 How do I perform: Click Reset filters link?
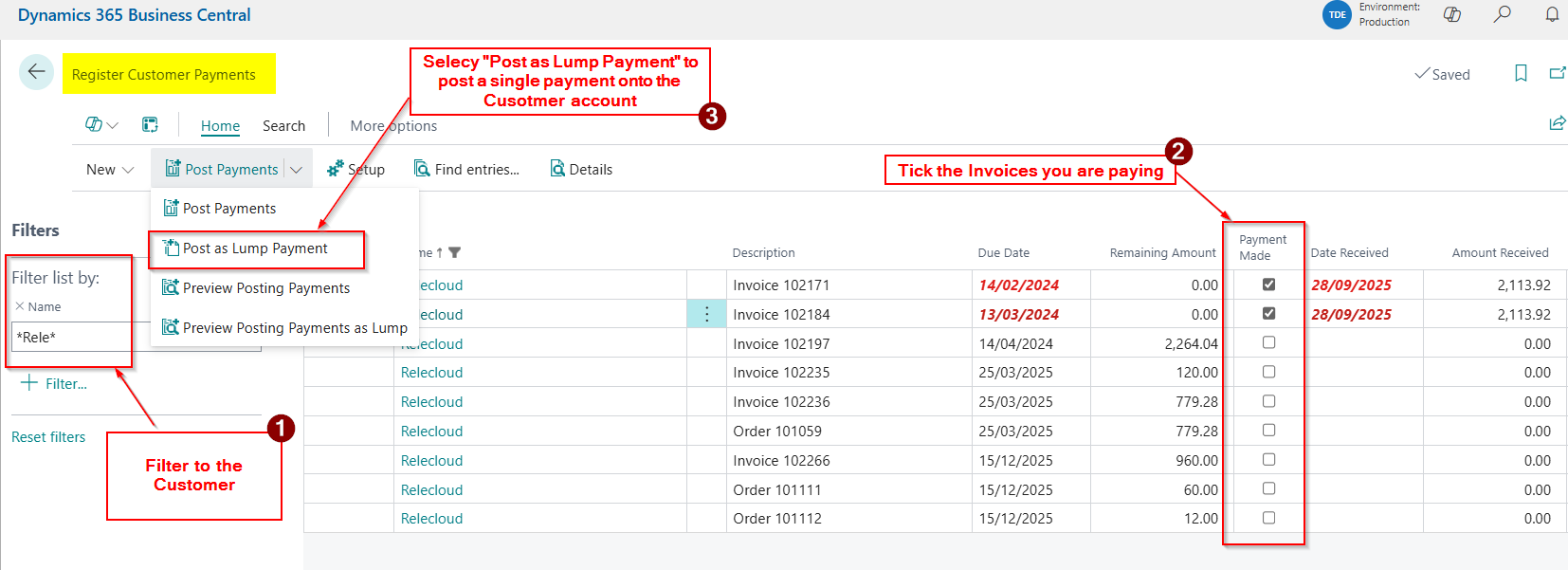pos(48,437)
